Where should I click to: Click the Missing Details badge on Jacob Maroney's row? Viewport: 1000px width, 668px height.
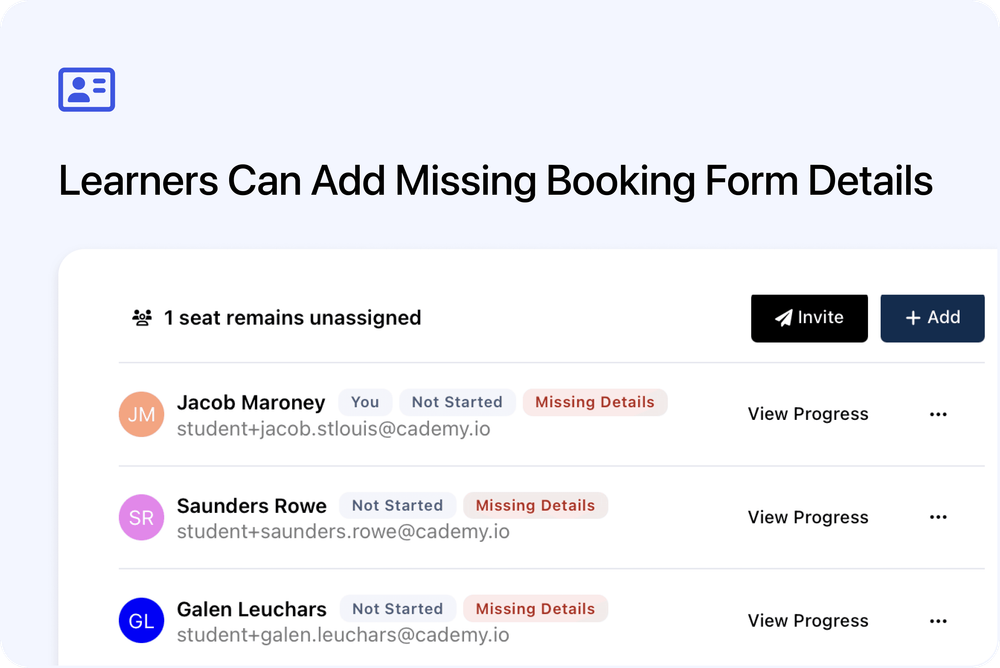click(595, 402)
